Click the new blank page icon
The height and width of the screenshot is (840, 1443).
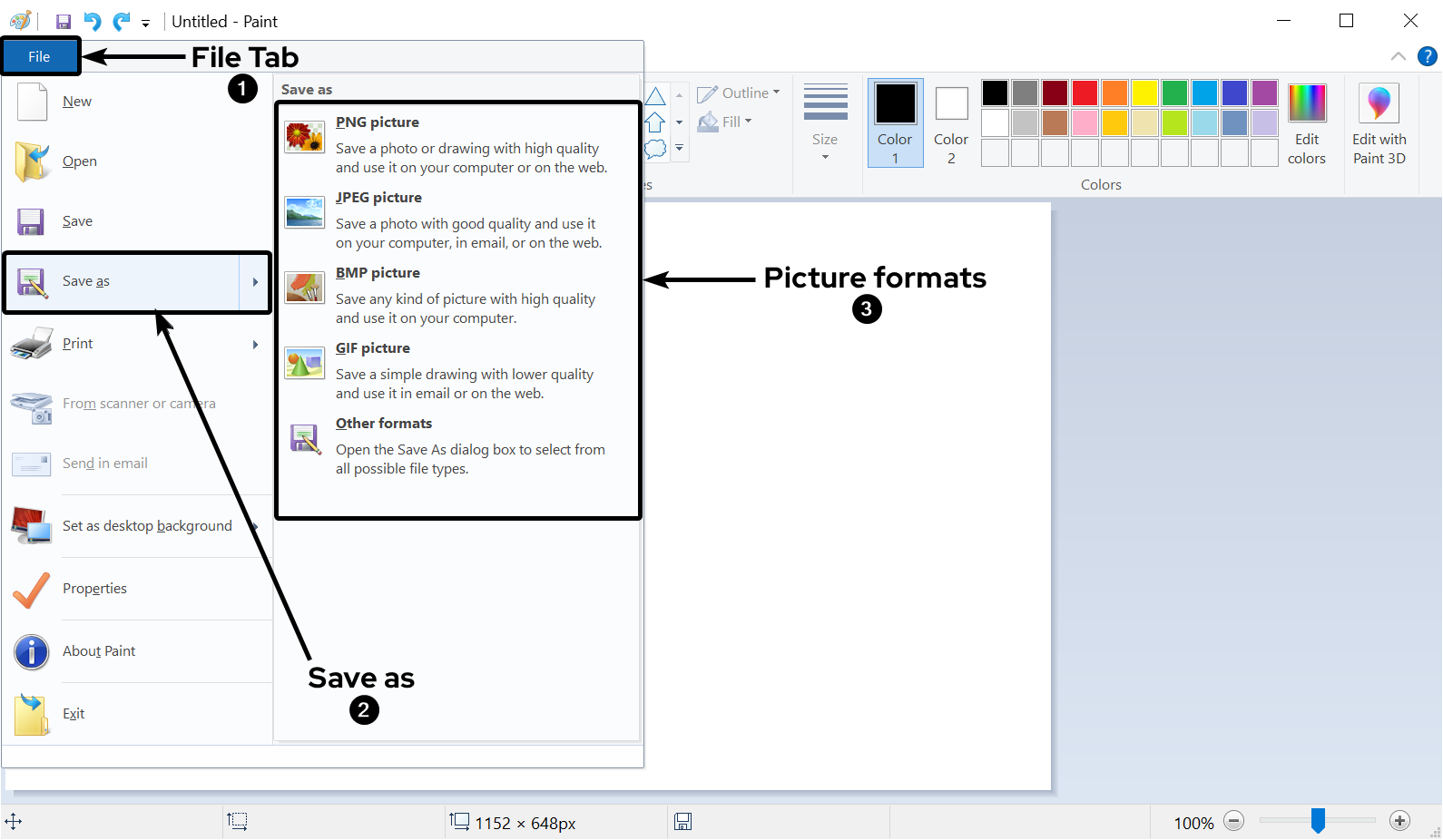click(x=33, y=102)
